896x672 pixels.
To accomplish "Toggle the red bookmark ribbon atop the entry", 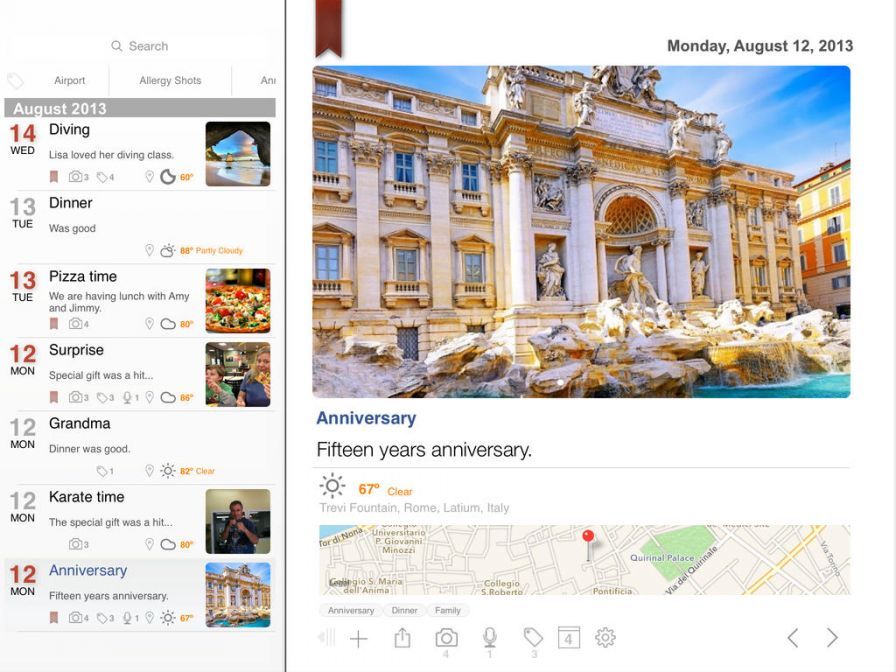I will coord(328,26).
